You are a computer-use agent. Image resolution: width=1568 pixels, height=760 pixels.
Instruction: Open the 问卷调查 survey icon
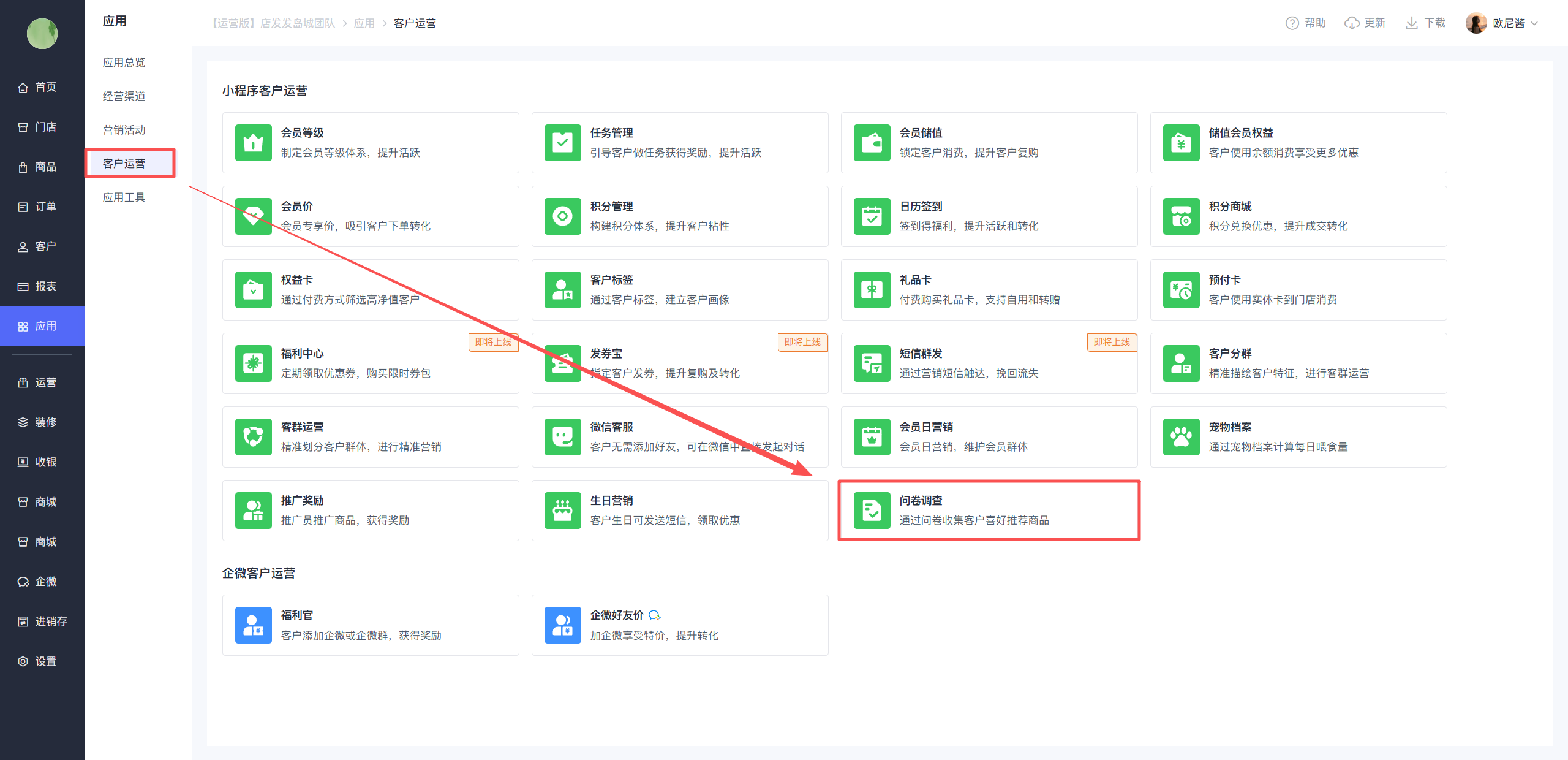[x=872, y=511]
